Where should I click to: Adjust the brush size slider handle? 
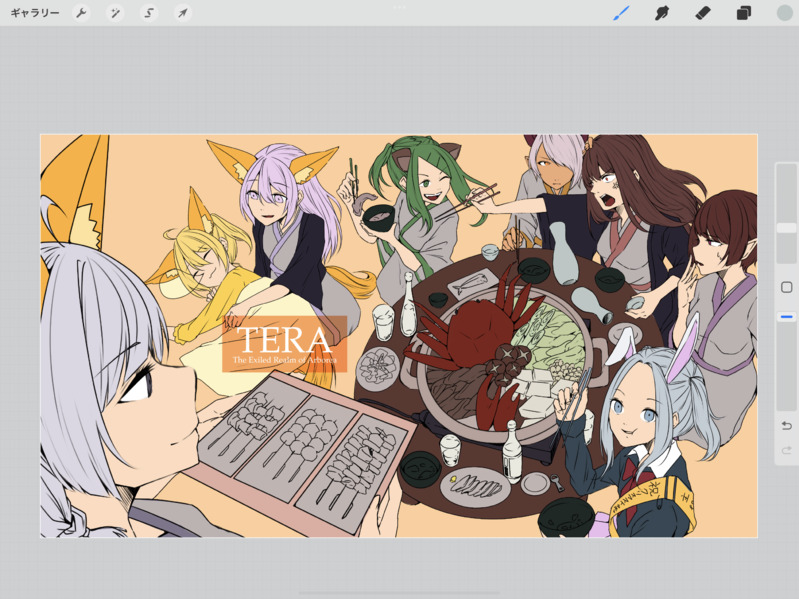786,228
